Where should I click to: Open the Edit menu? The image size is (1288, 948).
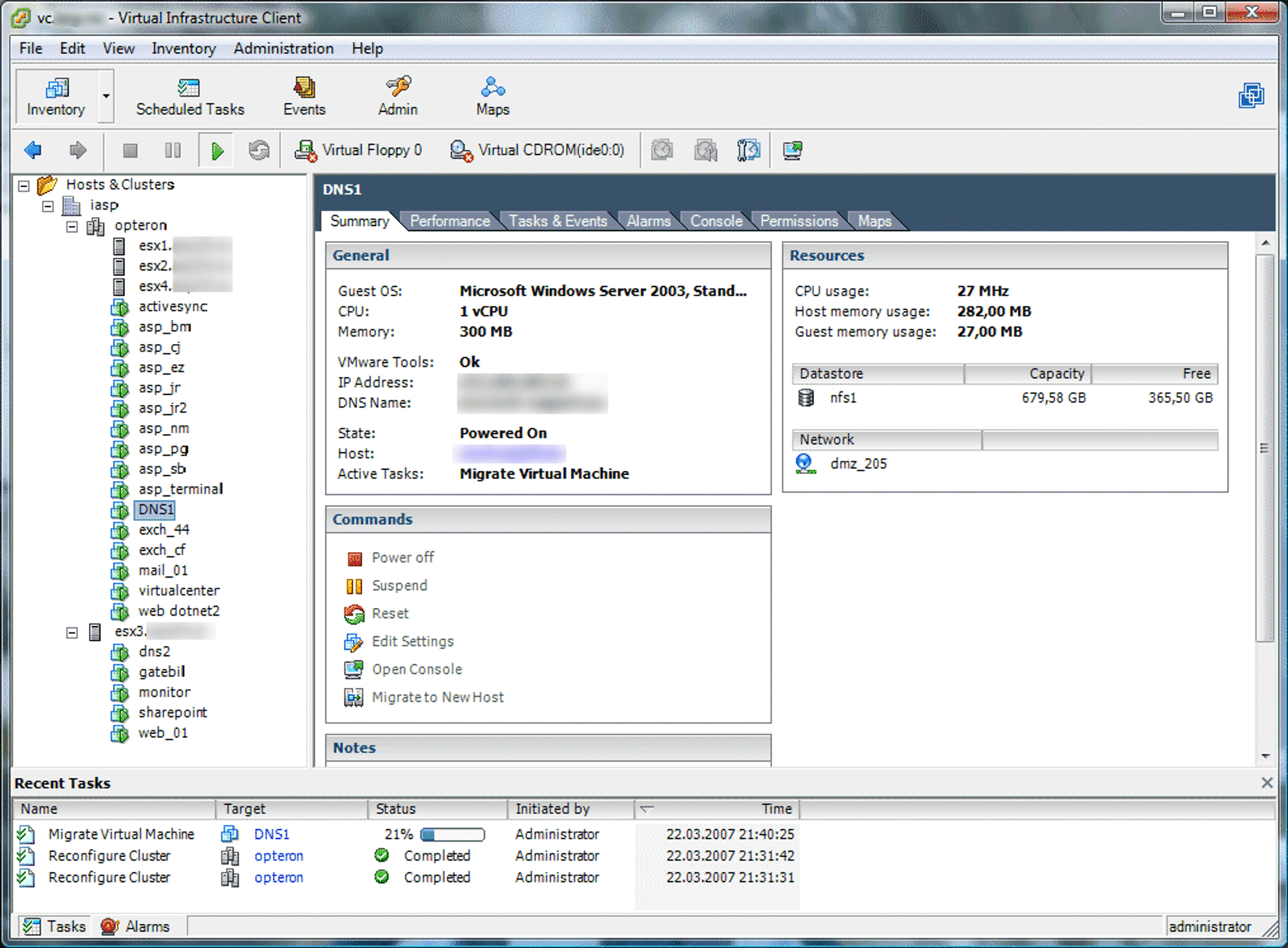[x=72, y=48]
